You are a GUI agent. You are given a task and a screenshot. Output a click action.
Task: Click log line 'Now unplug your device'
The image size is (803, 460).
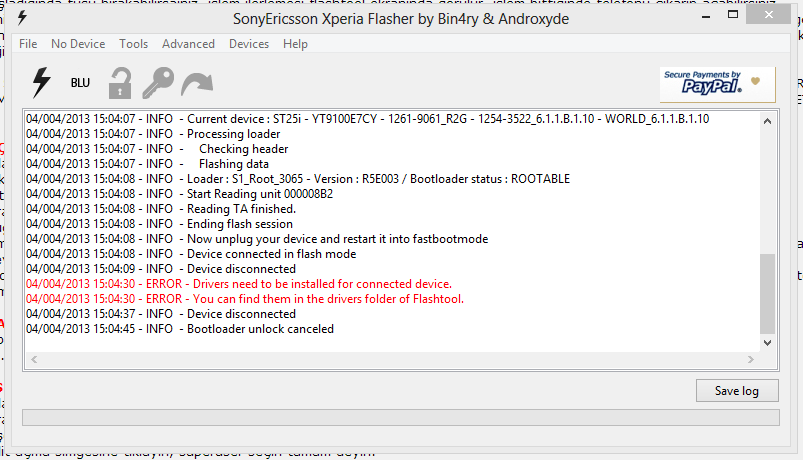pyautogui.click(x=257, y=239)
